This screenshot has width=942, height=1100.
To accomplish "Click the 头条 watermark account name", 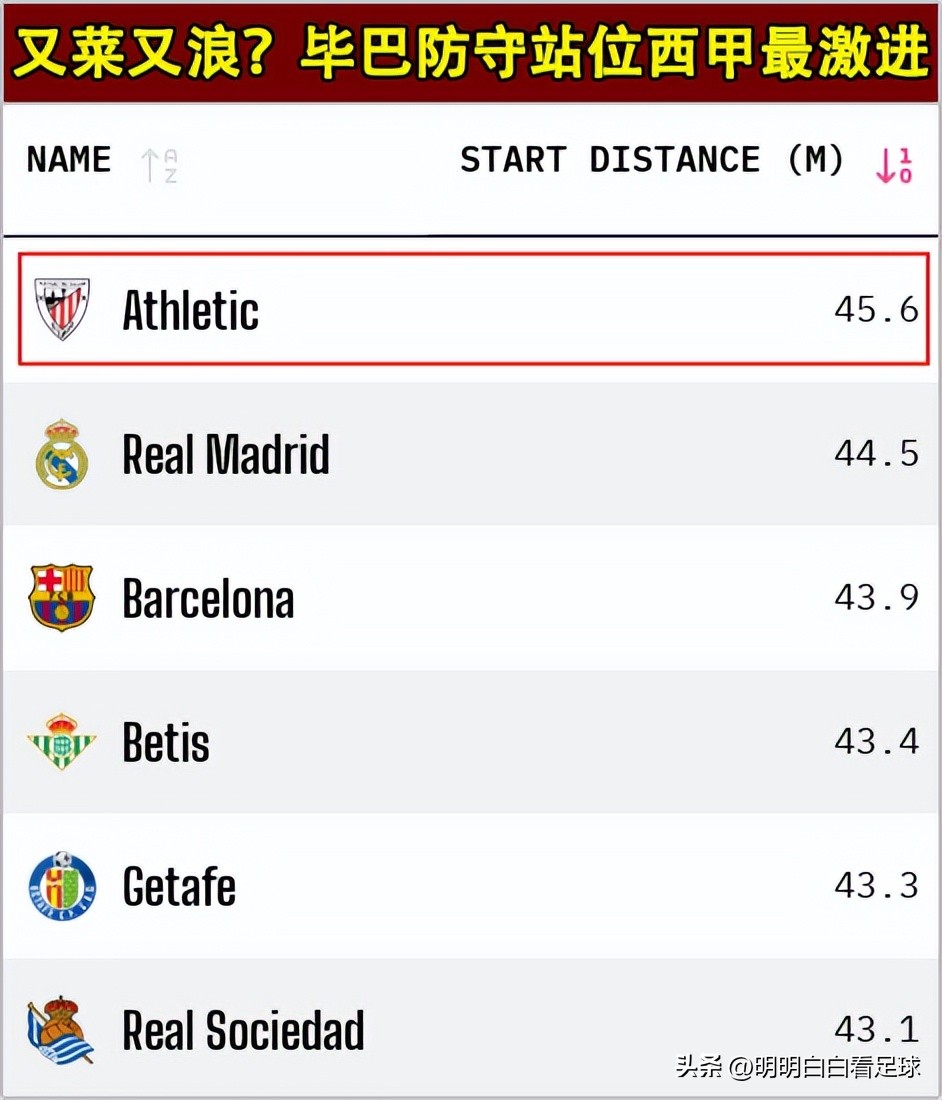I will [798, 1066].
